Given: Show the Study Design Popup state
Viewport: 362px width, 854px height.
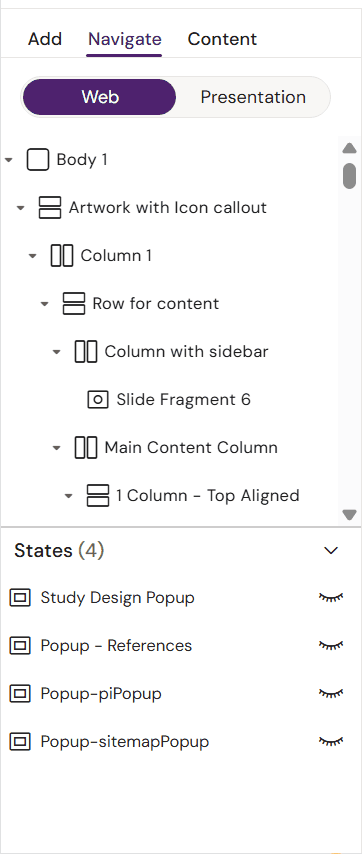Looking at the screenshot, I should [331, 598].
